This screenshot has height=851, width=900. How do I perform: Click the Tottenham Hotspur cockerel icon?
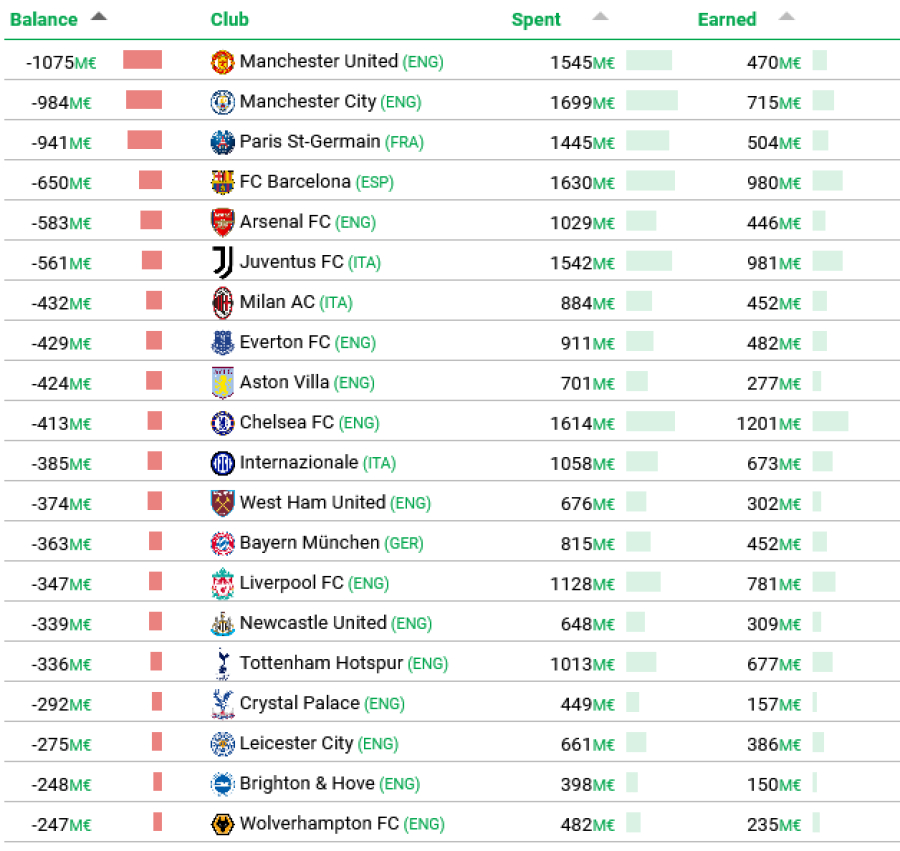[222, 663]
